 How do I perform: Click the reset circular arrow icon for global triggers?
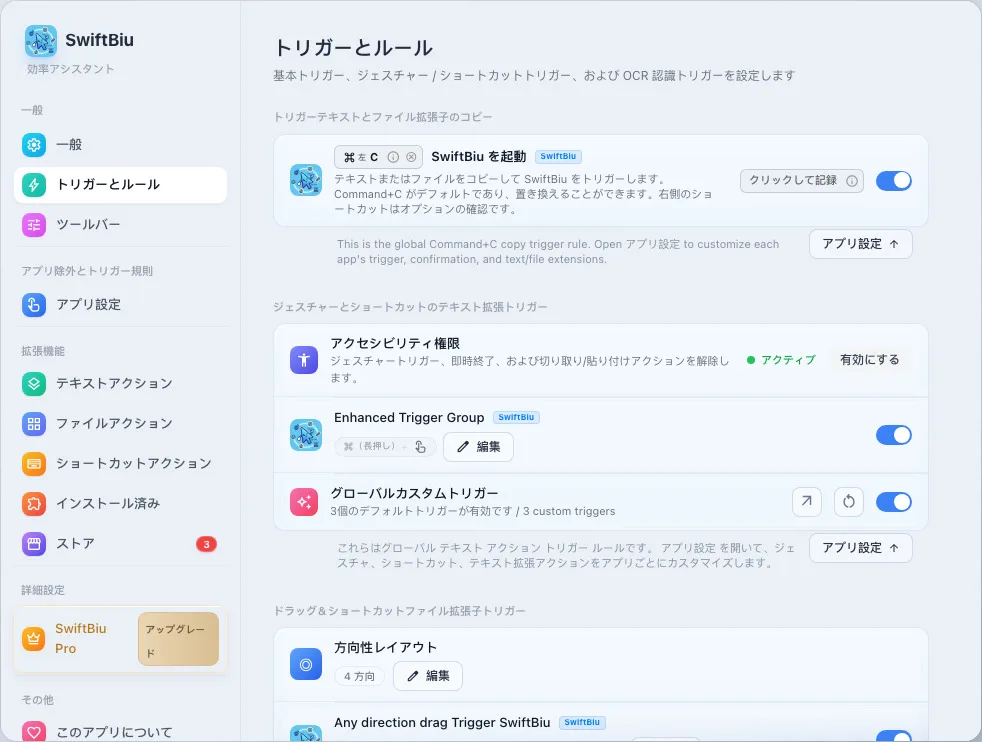pos(849,502)
